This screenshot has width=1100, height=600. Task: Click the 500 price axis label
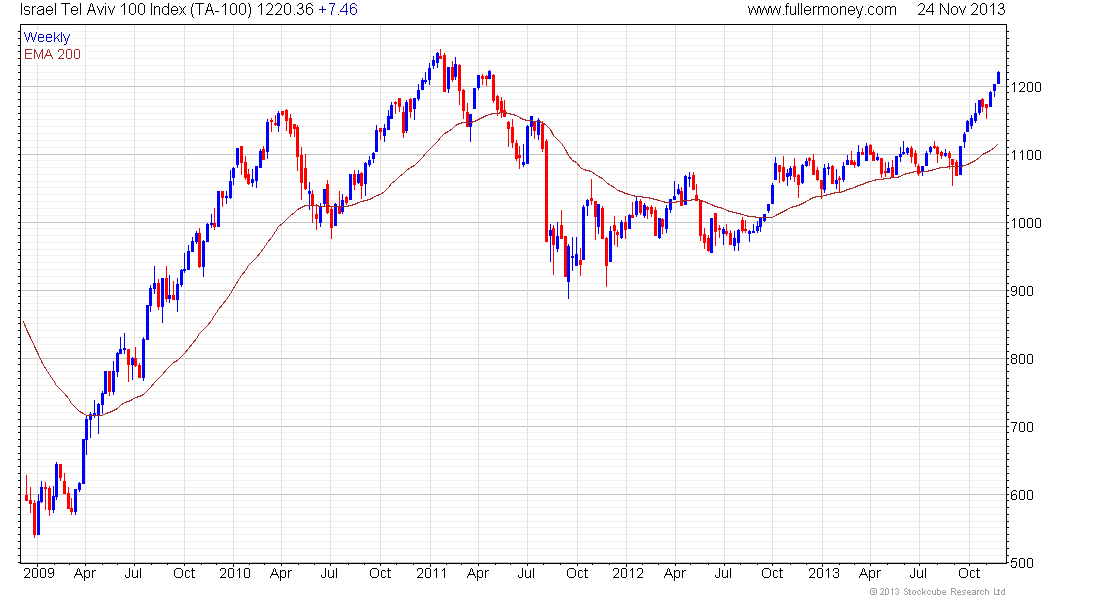pos(1022,563)
